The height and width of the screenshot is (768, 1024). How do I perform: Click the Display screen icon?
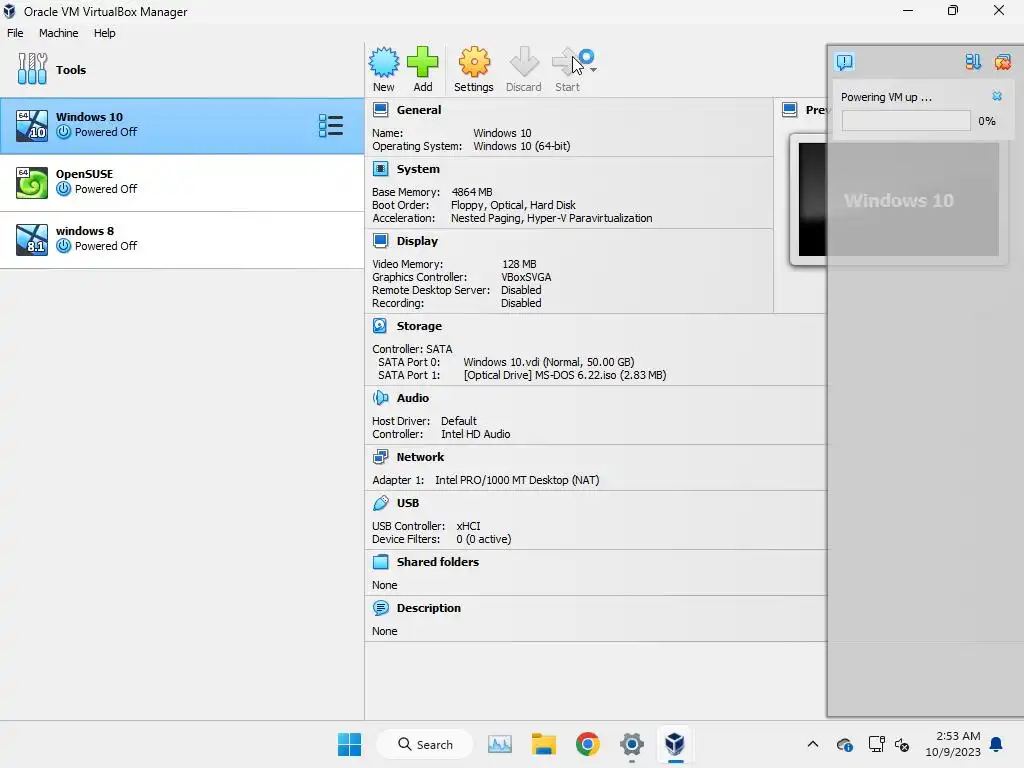[380, 241]
